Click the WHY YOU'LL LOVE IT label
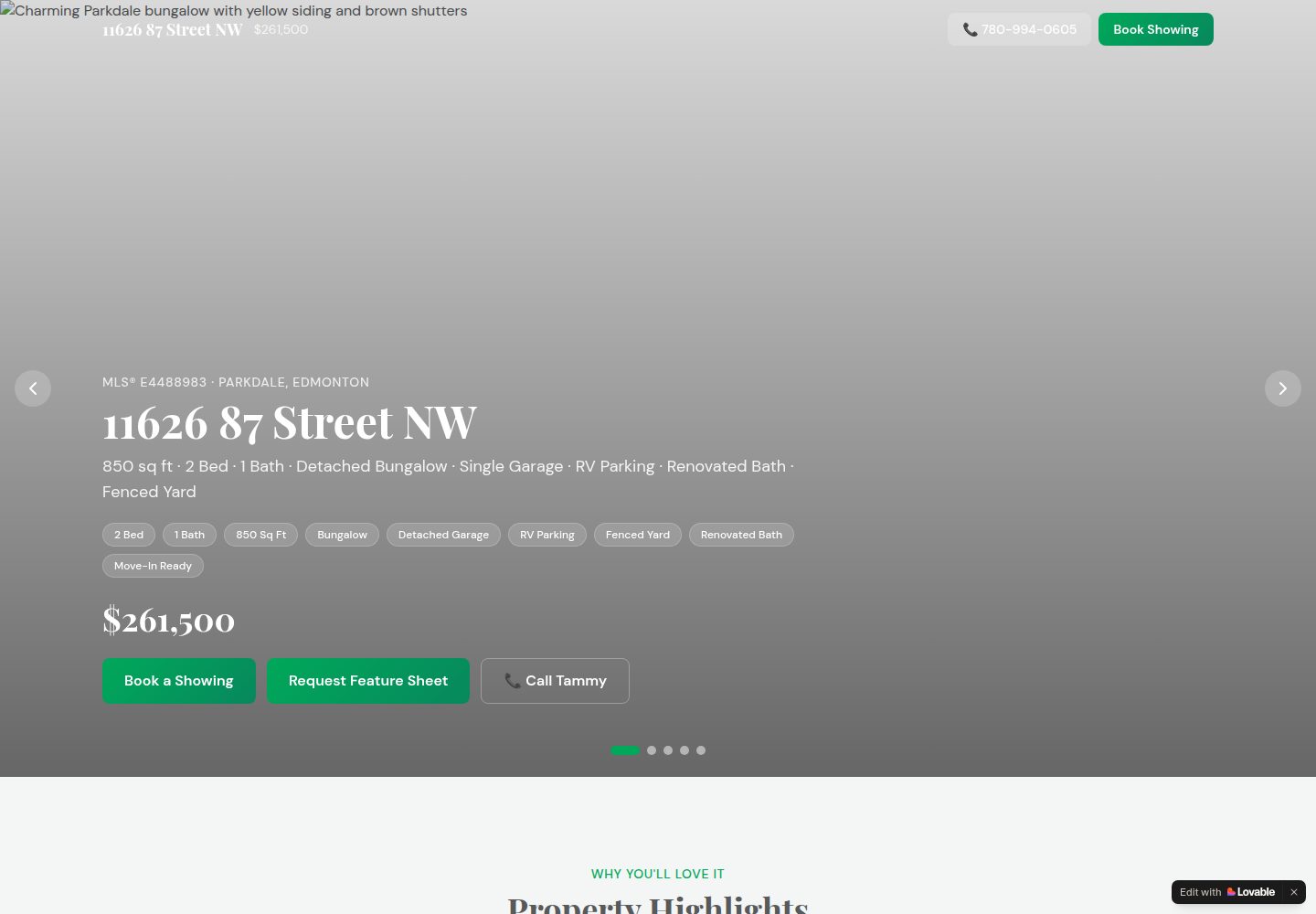Screen dimensions: 1316x914 pos(658,874)
